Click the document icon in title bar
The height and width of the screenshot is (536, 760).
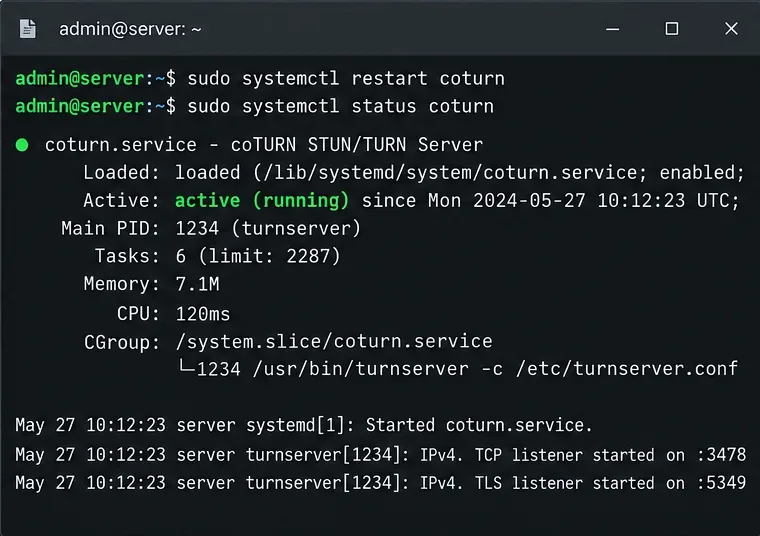click(x=28, y=29)
